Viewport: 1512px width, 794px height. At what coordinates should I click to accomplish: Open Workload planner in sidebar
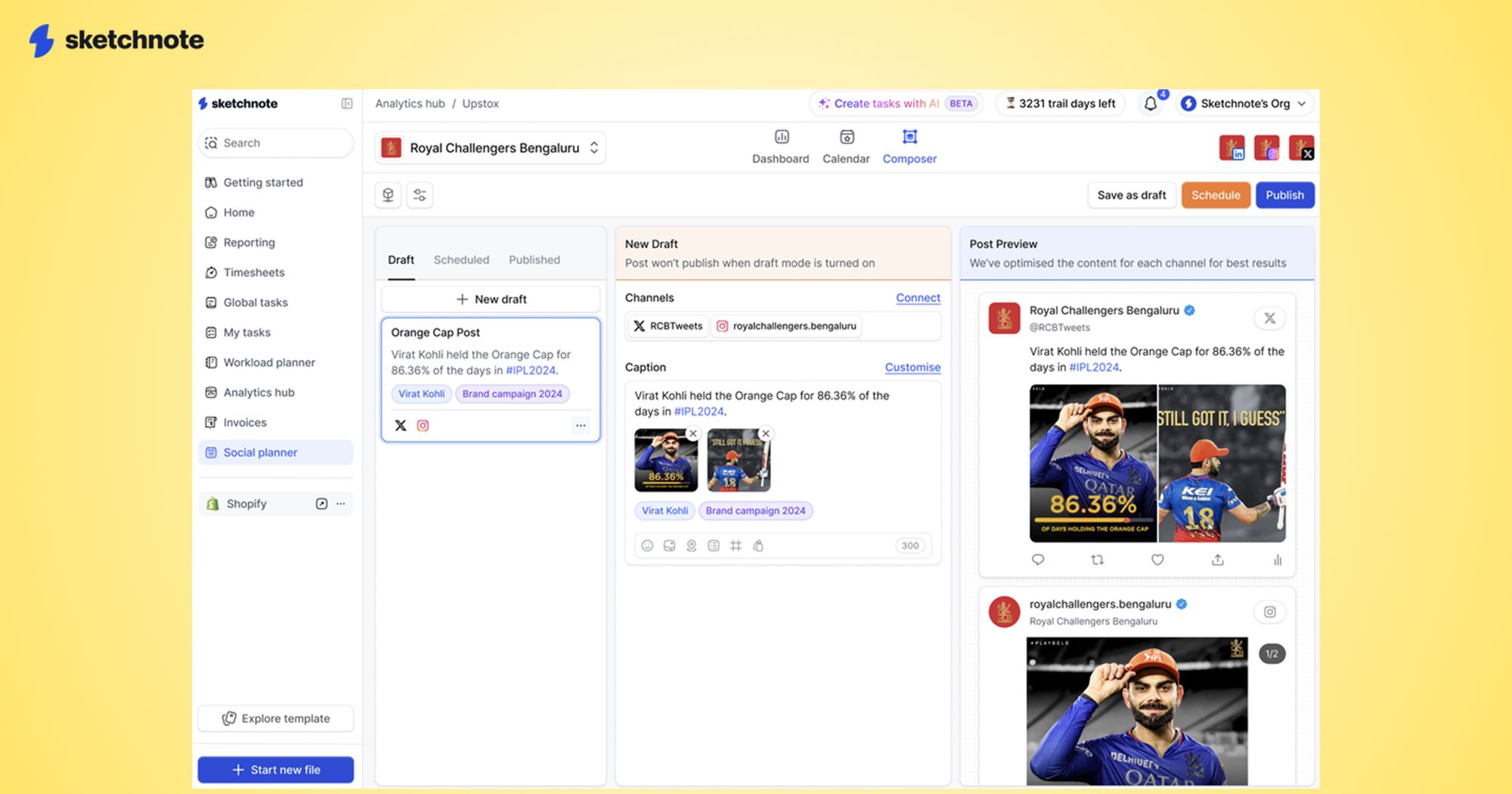275,362
